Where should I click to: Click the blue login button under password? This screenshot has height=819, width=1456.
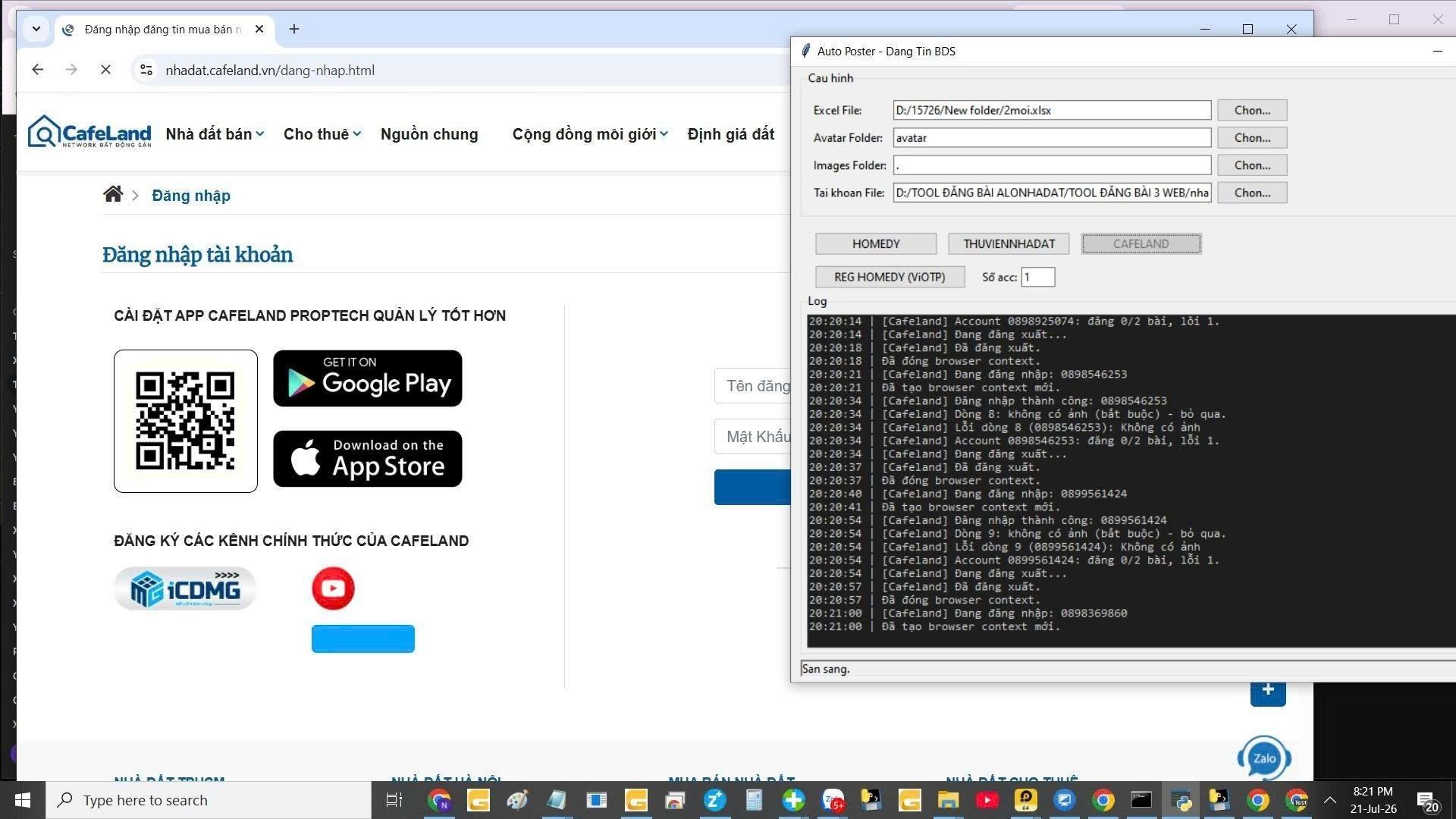tap(752, 487)
